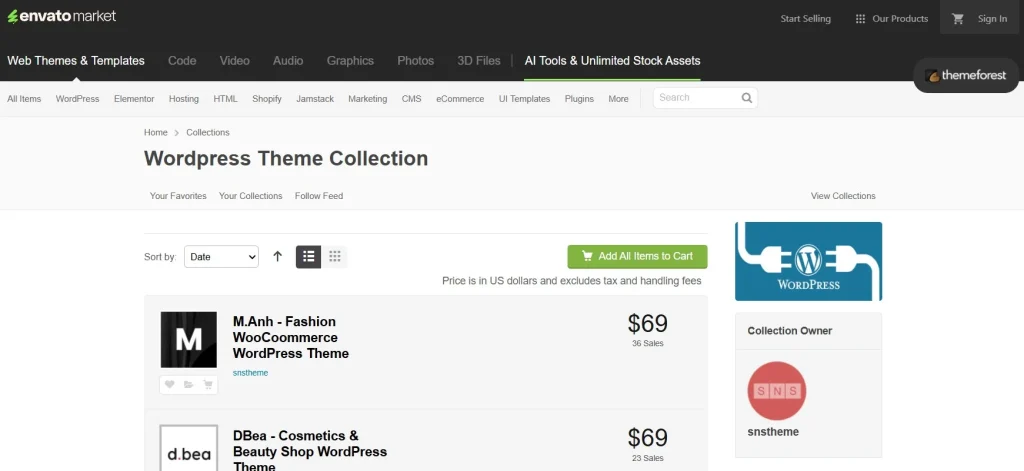Select the Your Collections tab
The height and width of the screenshot is (471, 1024).
pos(250,196)
